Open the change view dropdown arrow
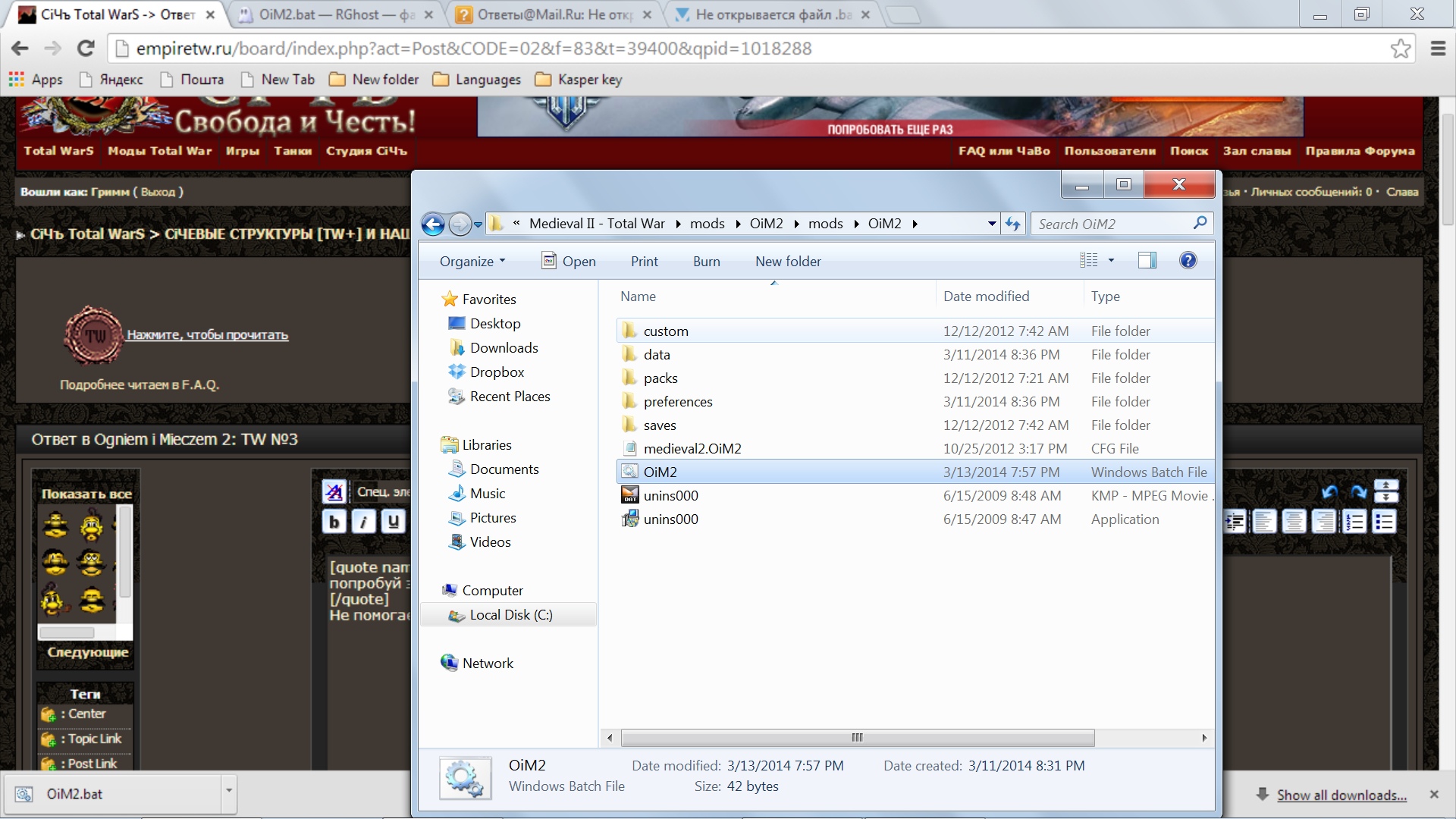The image size is (1456, 819). point(1112,261)
